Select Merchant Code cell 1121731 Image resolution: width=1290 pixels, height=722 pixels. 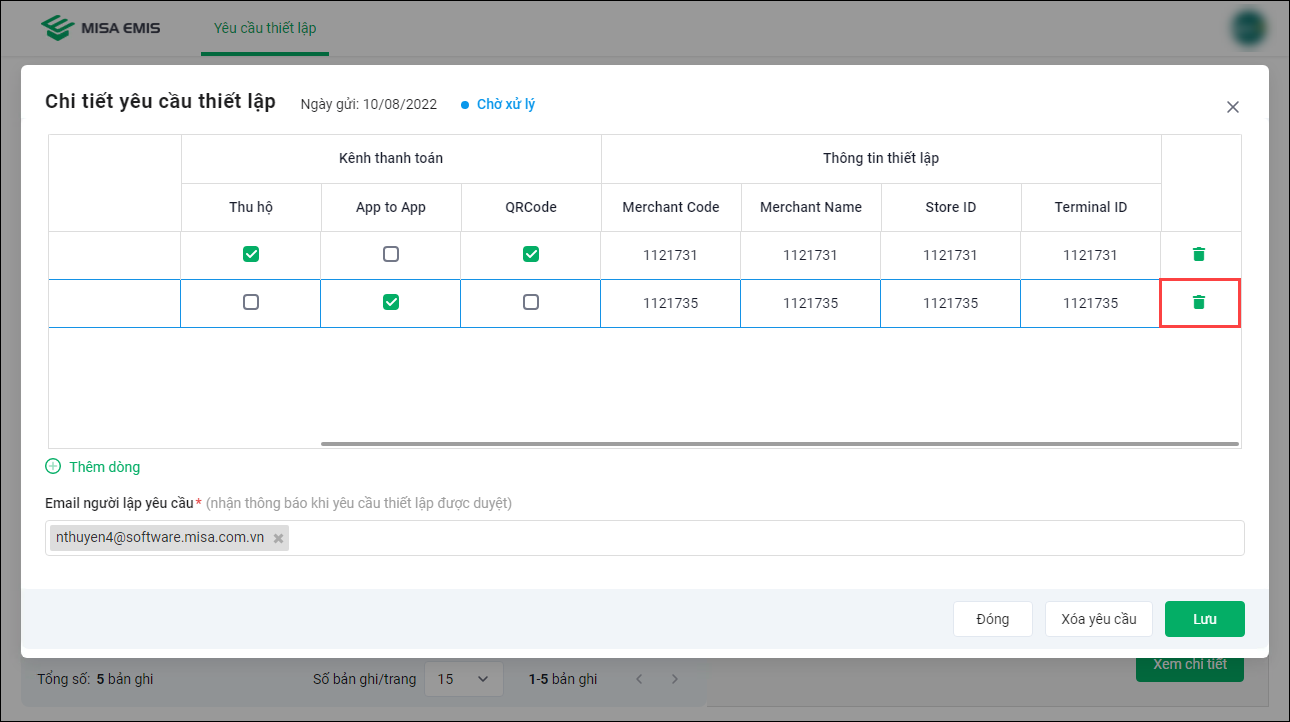671,255
